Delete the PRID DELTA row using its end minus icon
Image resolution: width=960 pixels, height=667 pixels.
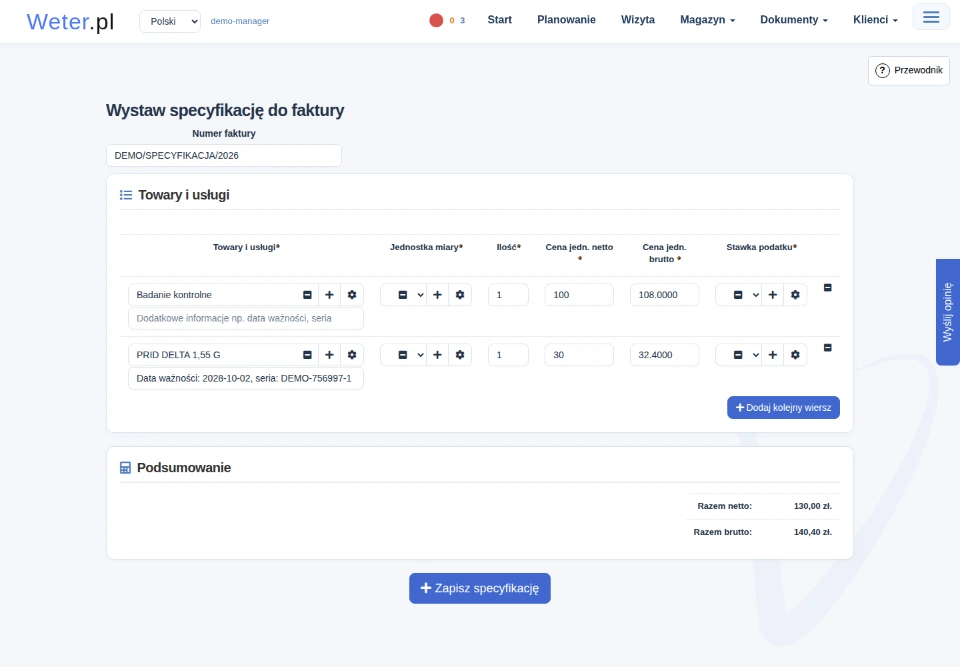click(828, 347)
